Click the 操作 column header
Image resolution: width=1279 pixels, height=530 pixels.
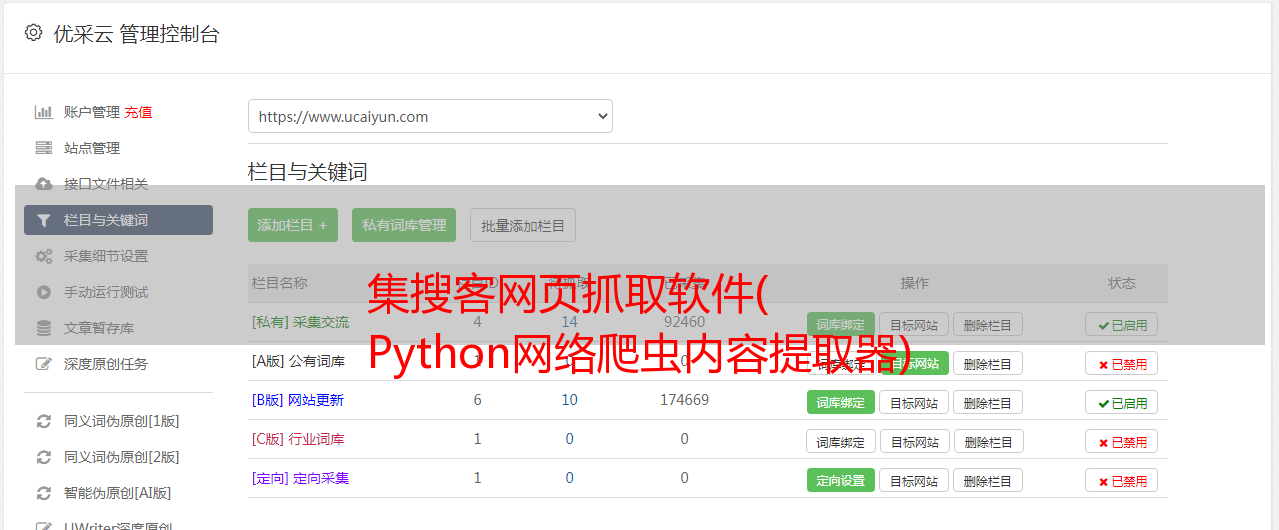(915, 283)
